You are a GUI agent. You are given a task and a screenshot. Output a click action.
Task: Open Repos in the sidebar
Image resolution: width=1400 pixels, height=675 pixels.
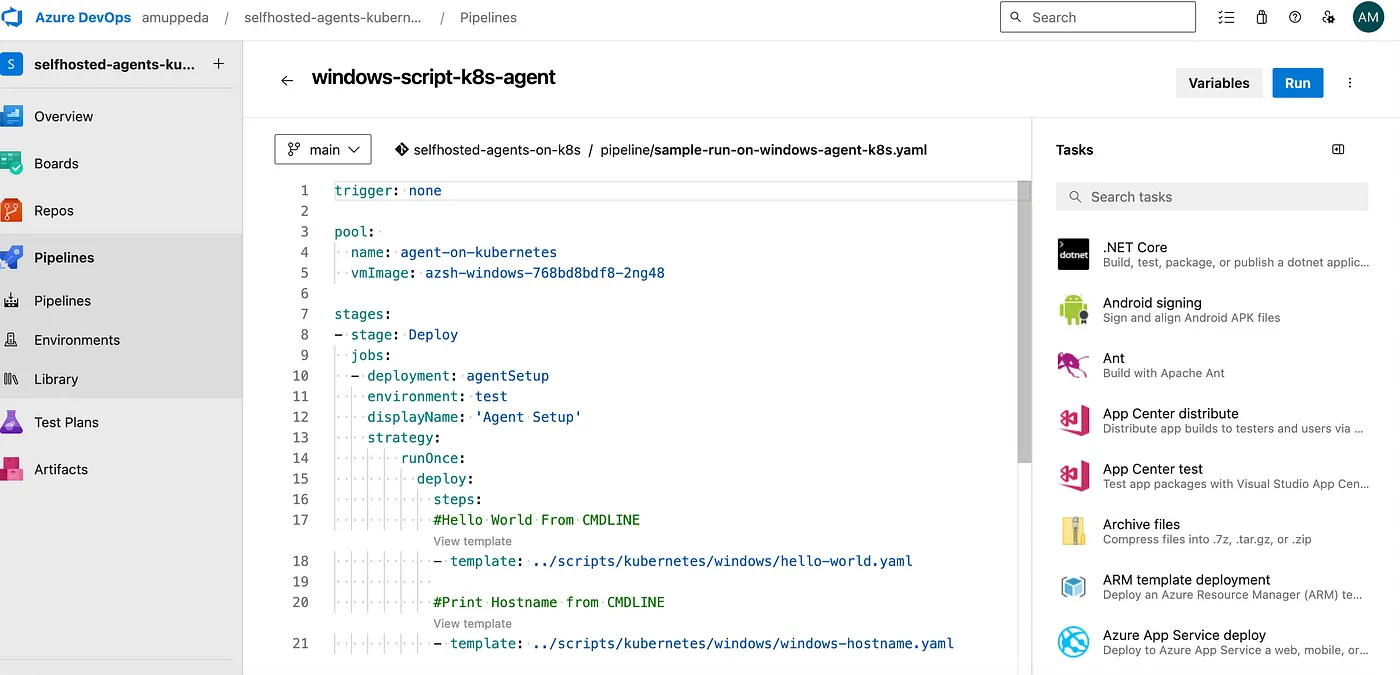(x=121, y=210)
